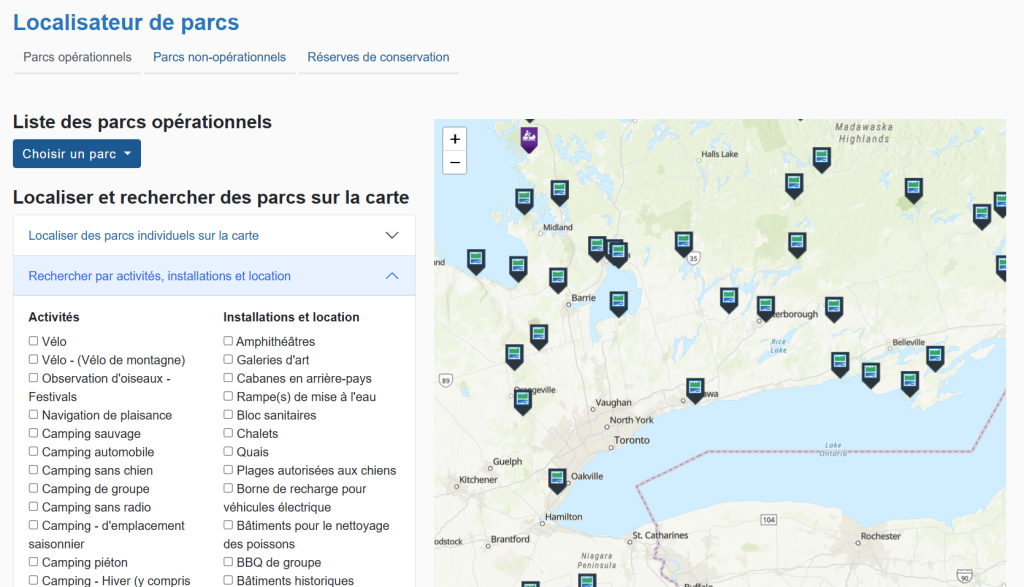Collapse Rechercher par activités section
1024x587 pixels.
[214, 276]
